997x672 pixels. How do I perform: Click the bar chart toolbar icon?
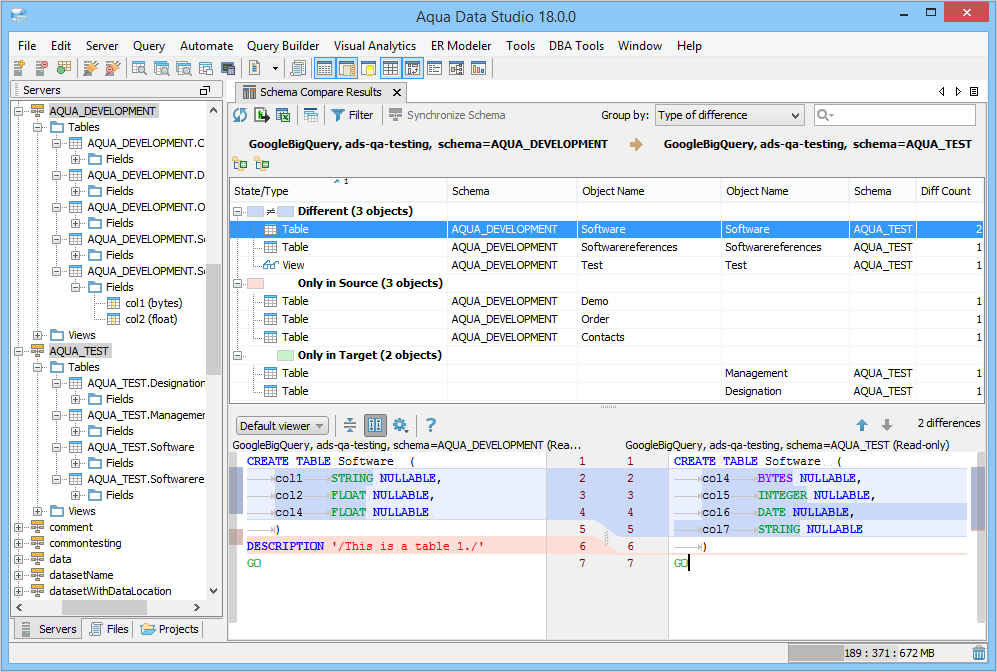click(x=478, y=68)
